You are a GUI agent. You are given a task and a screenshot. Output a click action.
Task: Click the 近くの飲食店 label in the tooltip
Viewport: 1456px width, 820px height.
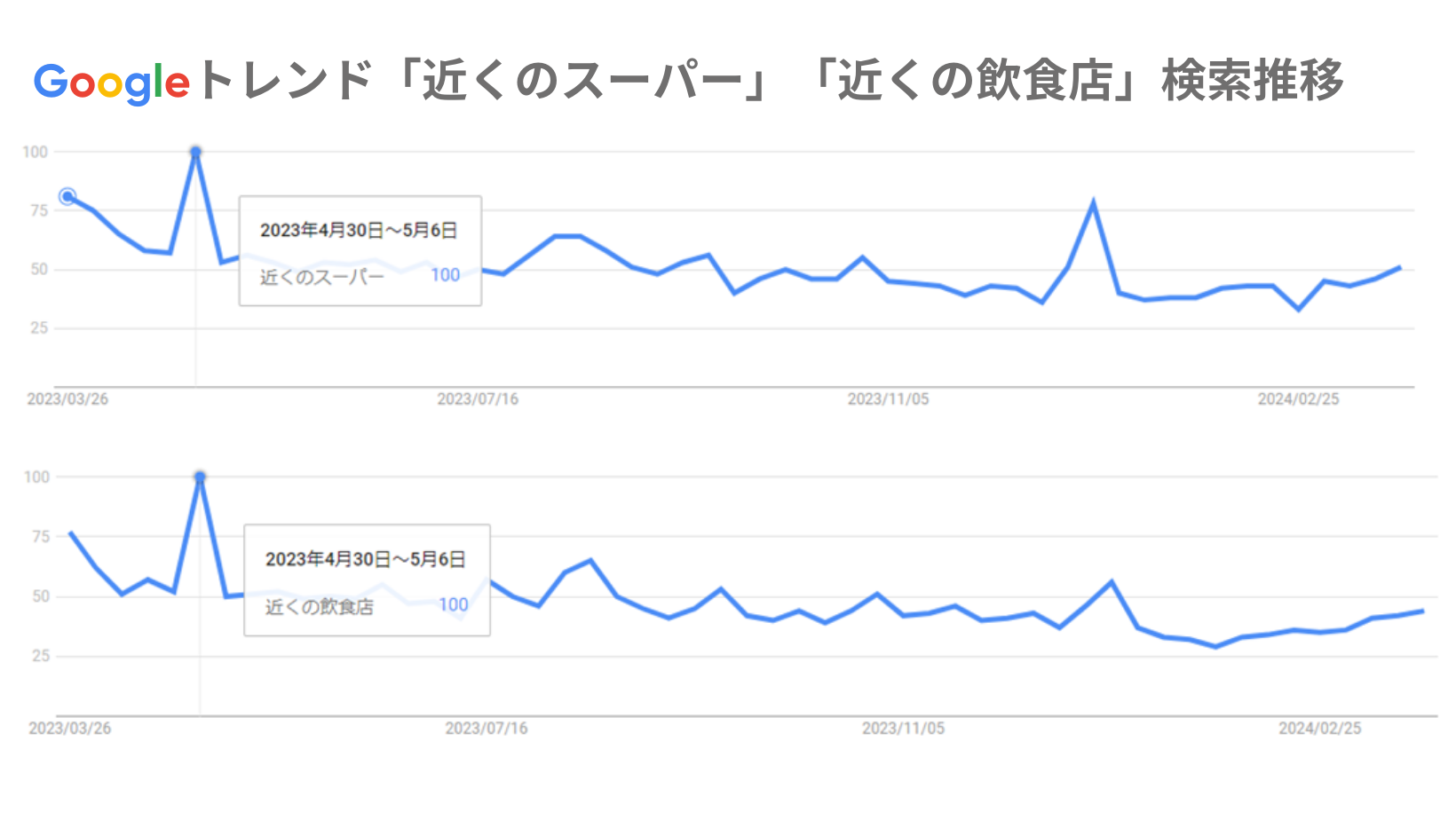[320, 607]
